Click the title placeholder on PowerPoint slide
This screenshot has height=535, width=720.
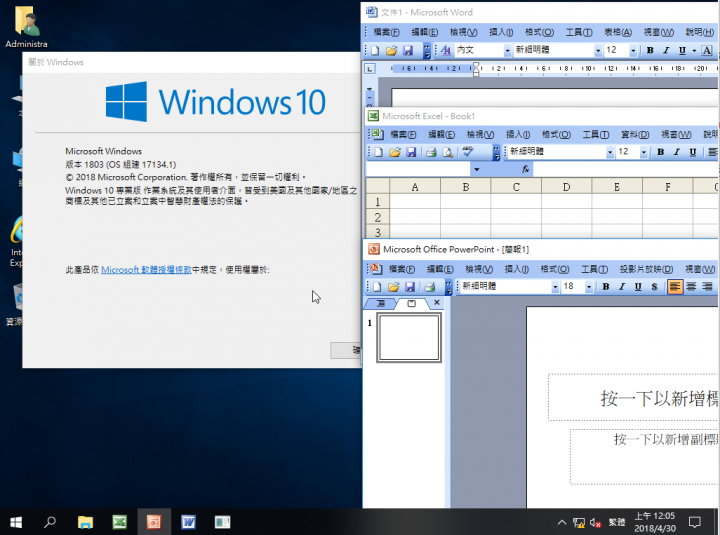pos(634,397)
